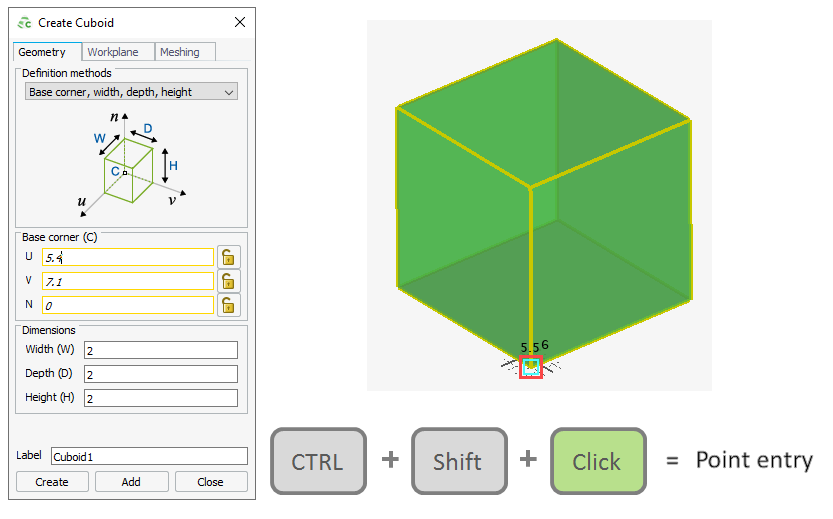Switch to the Meshing tab
833x519 pixels.
[x=185, y=52]
